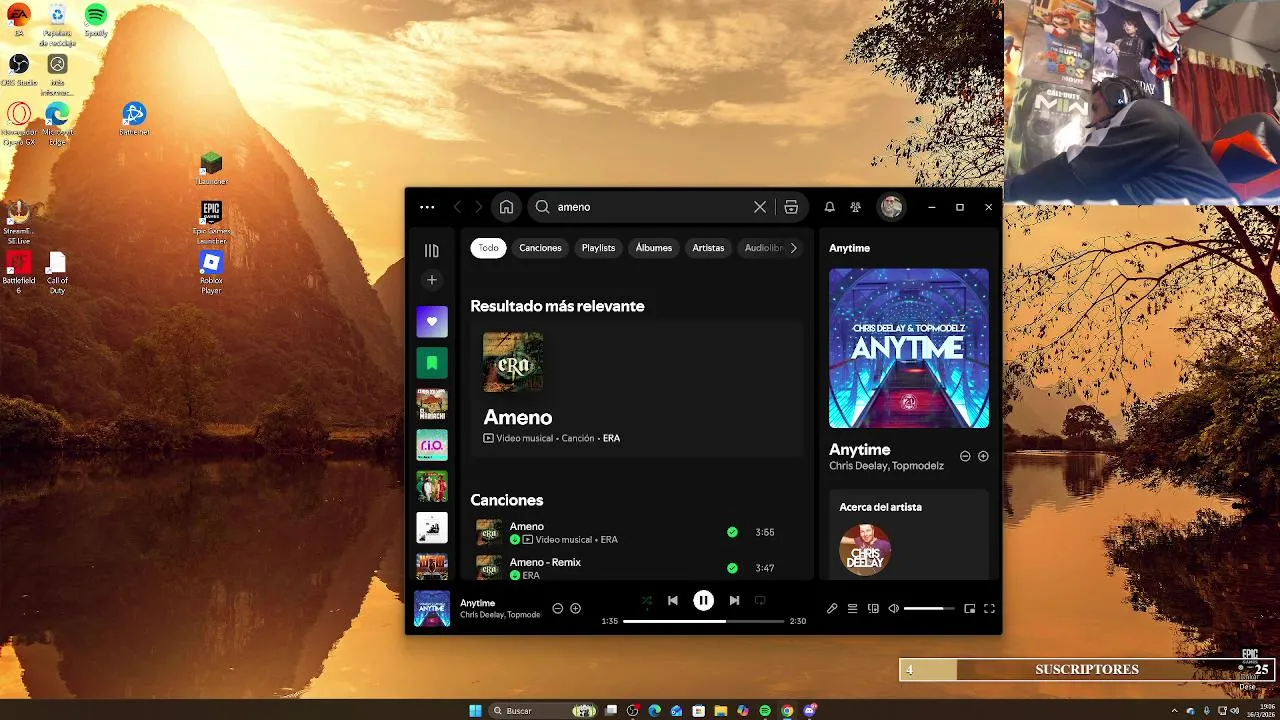Click the minus-circle icon in the right panel
The image size is (1280, 720).
coord(965,456)
